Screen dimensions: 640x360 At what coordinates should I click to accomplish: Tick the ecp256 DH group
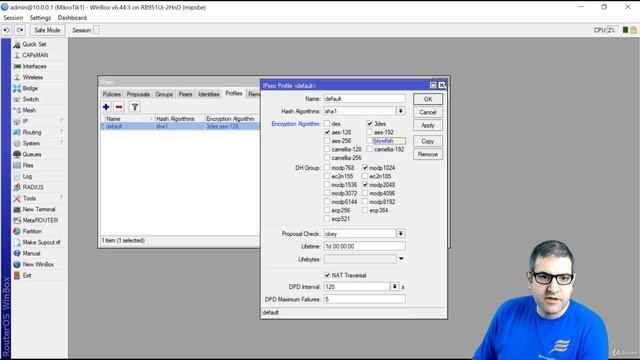(x=327, y=210)
